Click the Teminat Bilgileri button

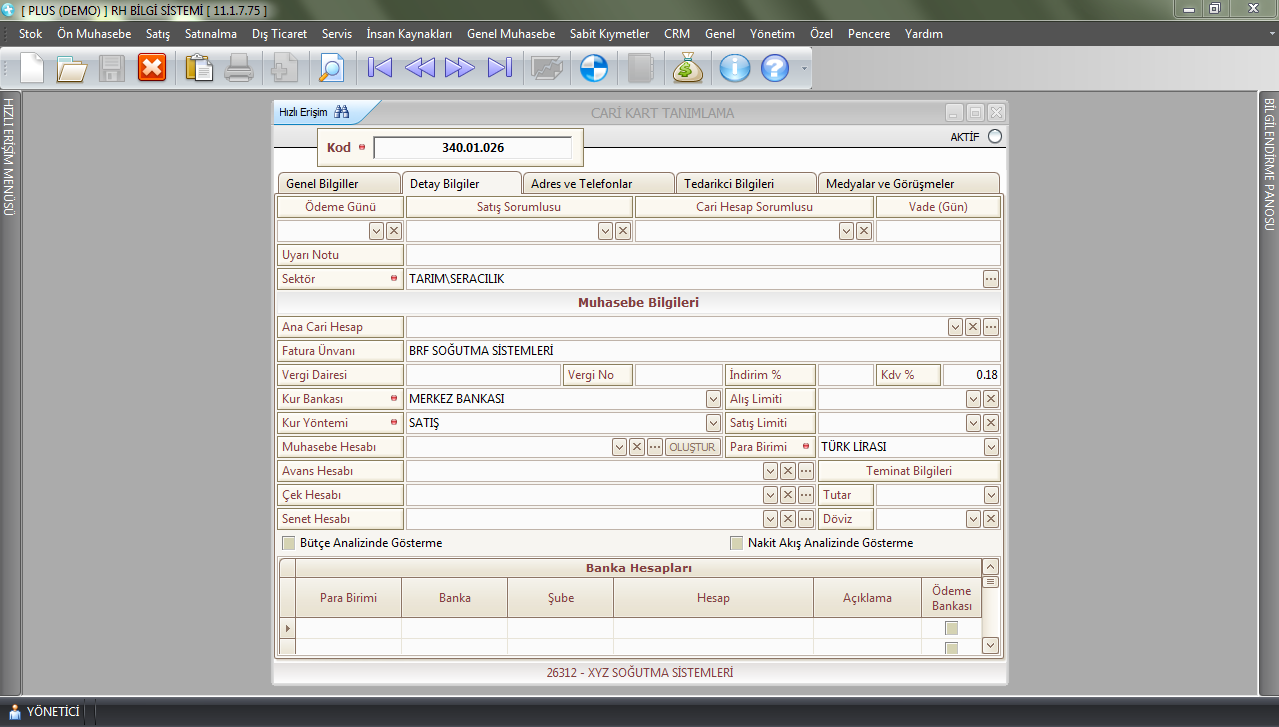(x=908, y=471)
